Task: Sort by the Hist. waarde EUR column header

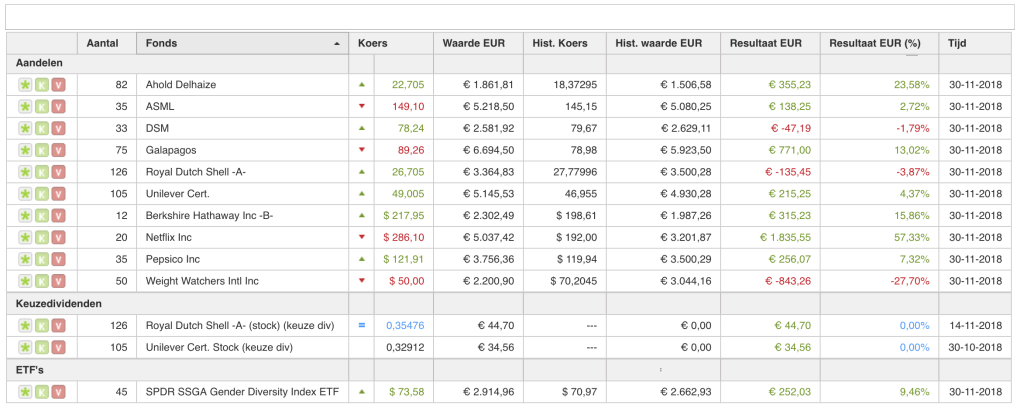Action: tap(663, 44)
